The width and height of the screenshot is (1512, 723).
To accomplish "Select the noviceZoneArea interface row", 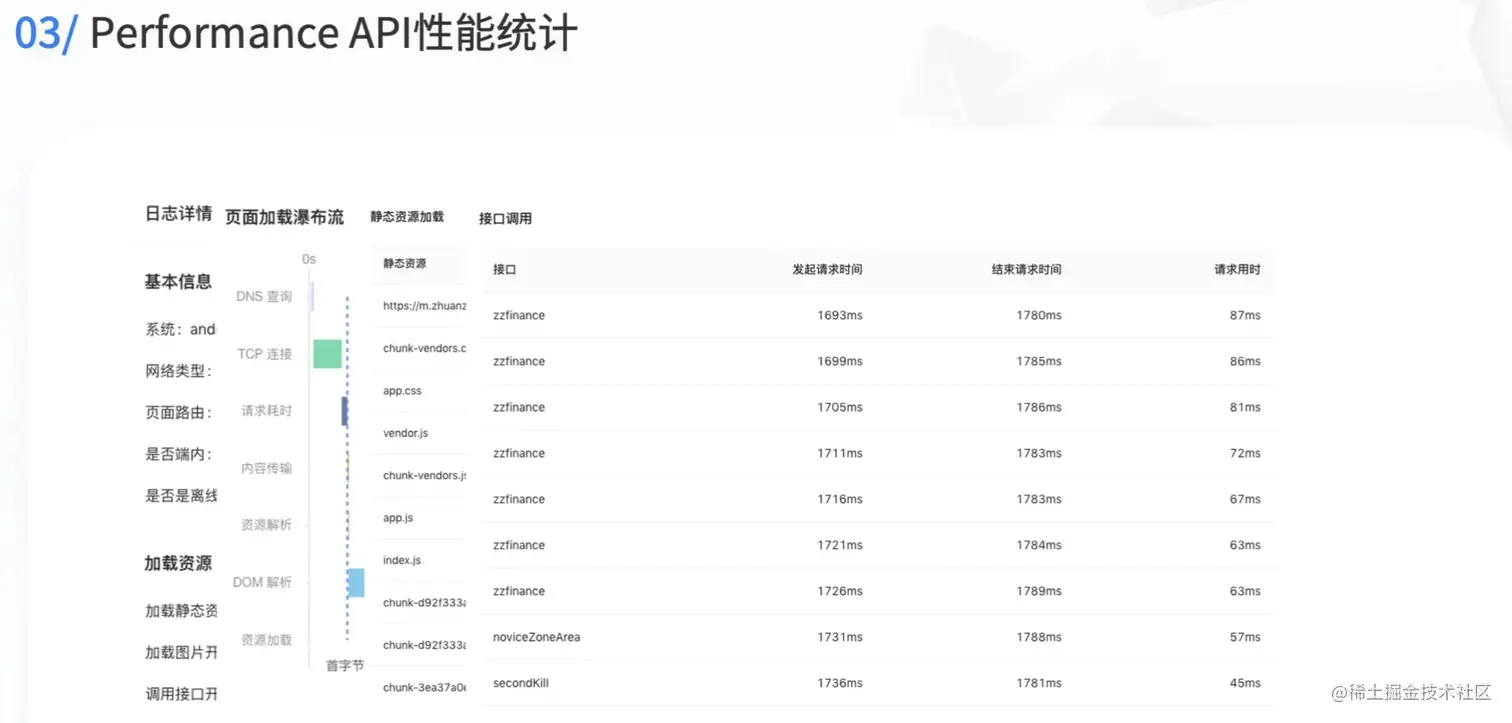I will (x=878, y=637).
